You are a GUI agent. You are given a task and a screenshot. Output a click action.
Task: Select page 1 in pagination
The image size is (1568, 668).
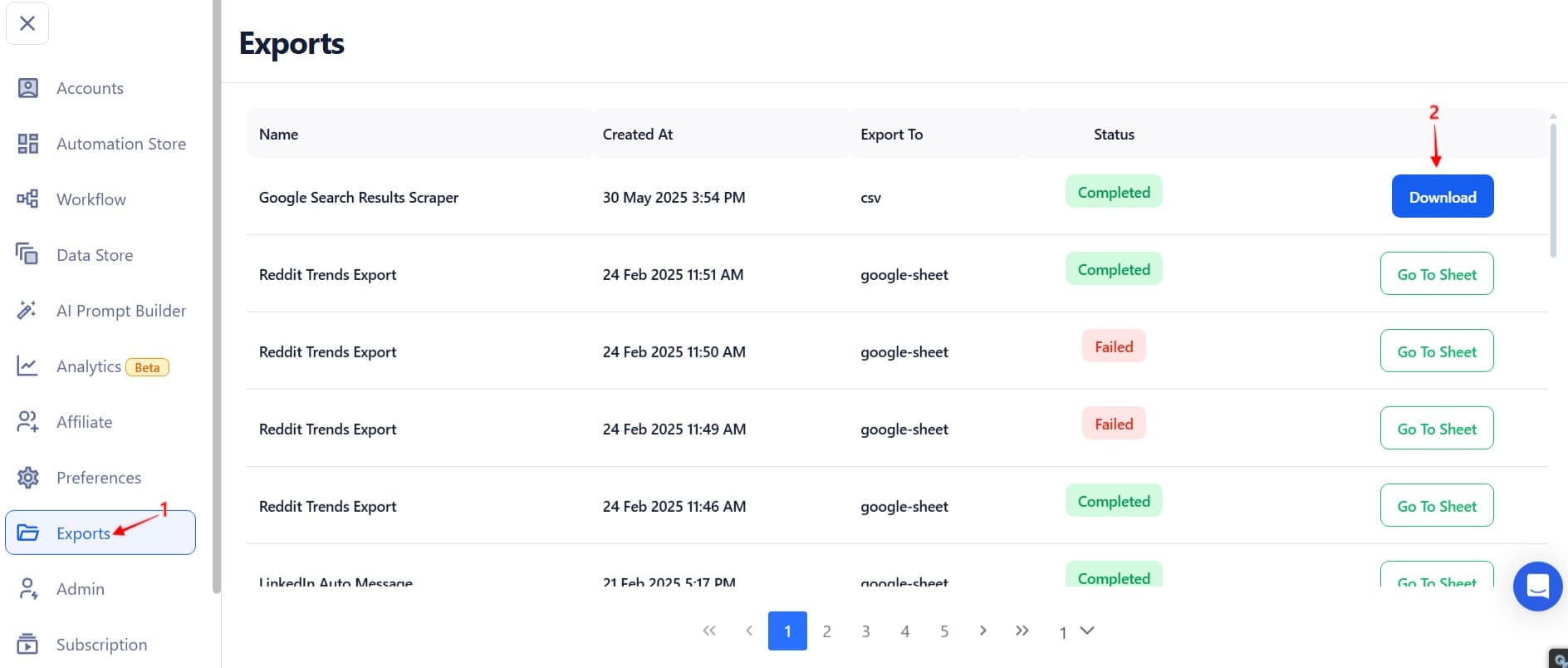(787, 631)
